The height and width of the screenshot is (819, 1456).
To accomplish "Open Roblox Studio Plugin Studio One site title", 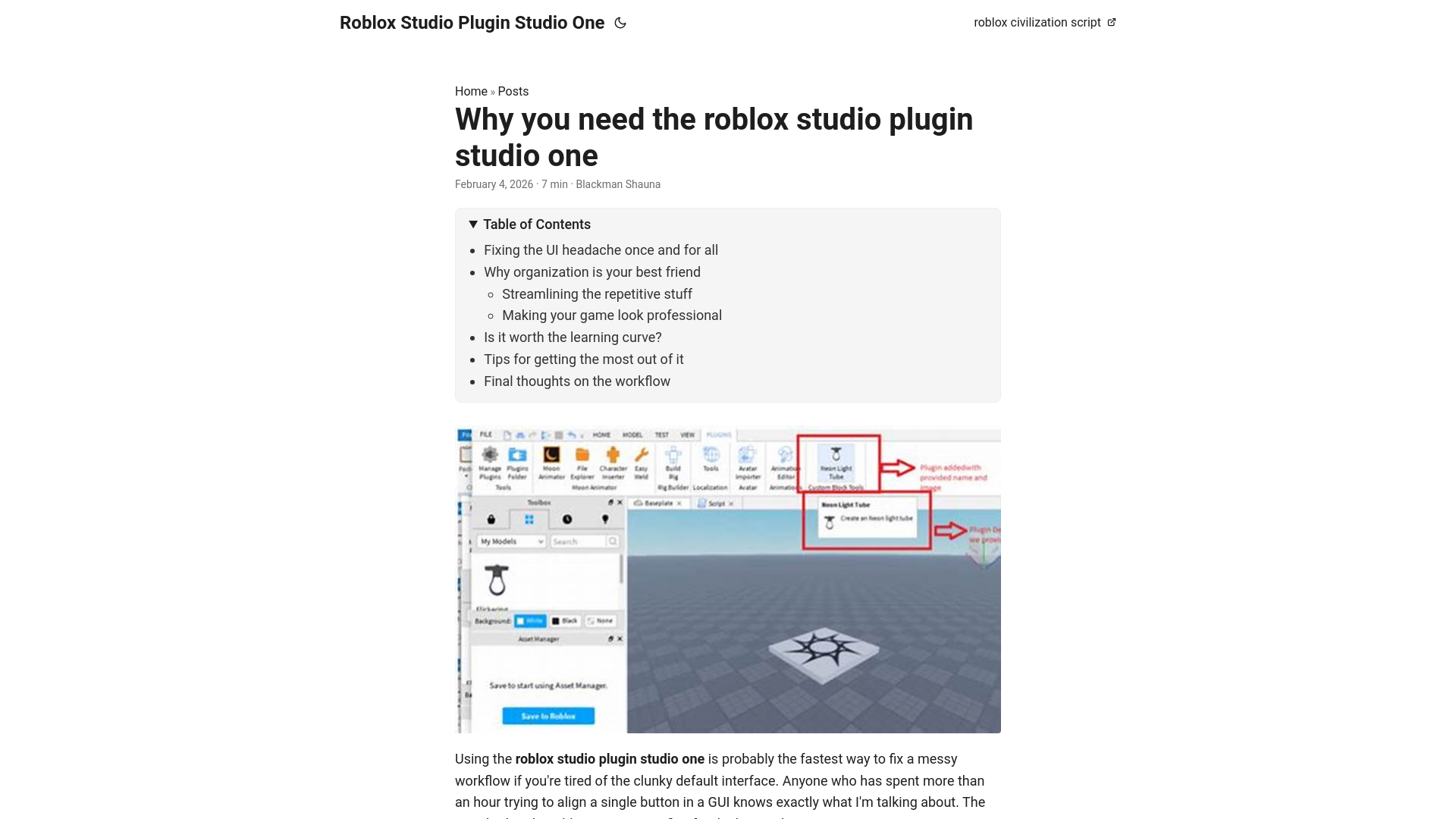I will coord(472,23).
